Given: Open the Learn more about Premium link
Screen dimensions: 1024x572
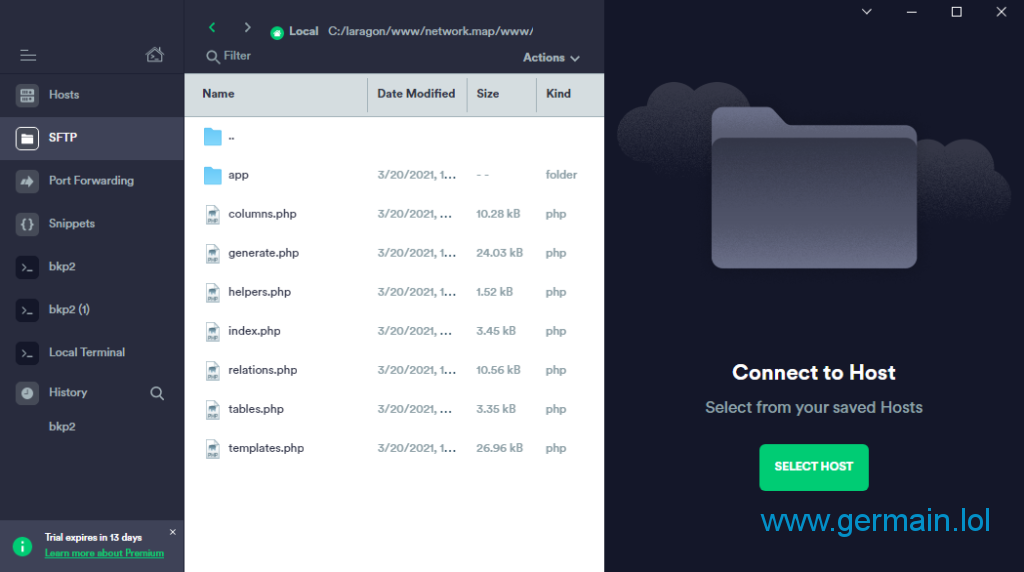Looking at the screenshot, I should tap(104, 553).
